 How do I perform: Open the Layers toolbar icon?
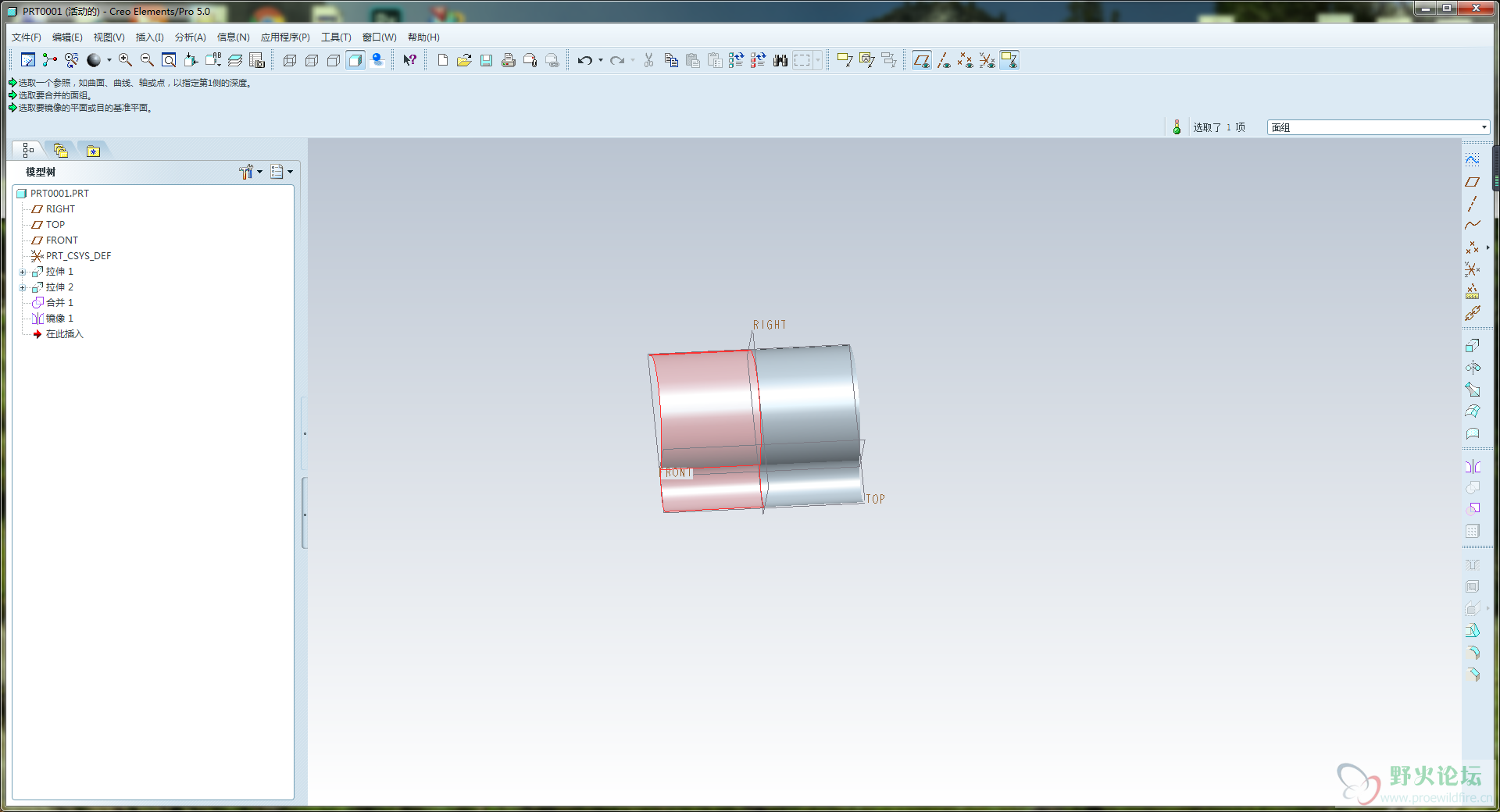coord(235,60)
